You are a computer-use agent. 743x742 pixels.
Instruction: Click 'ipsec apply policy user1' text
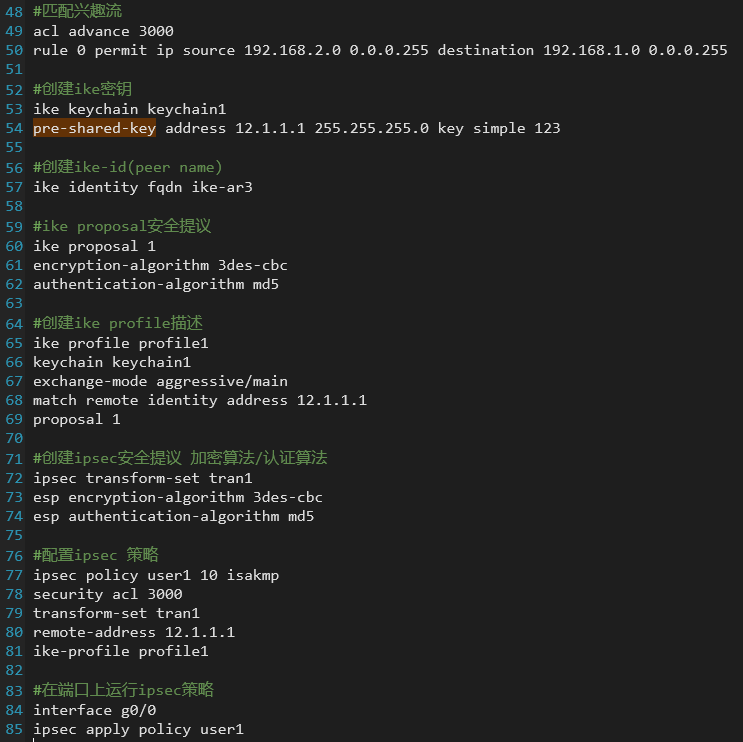coord(138,729)
